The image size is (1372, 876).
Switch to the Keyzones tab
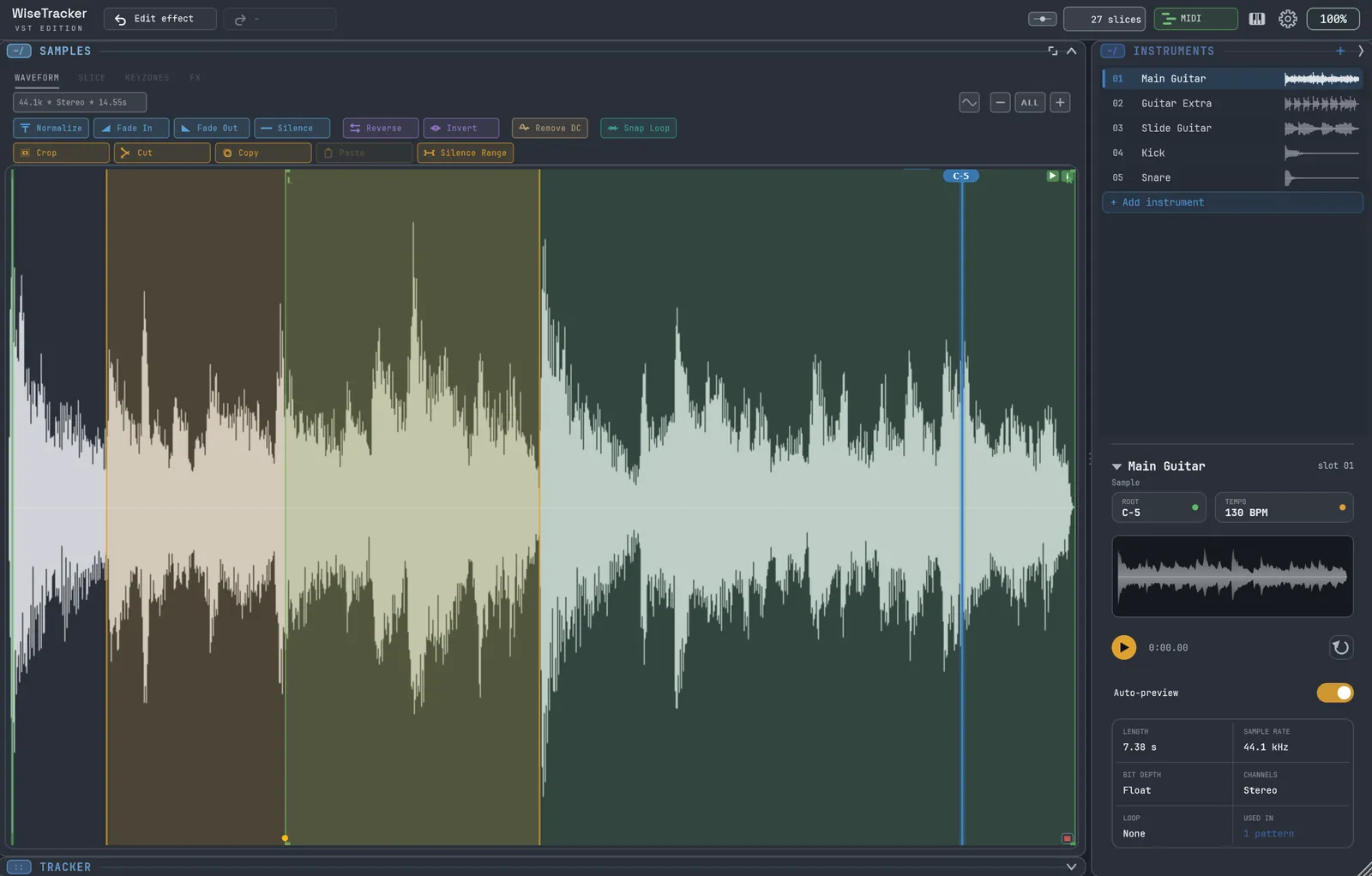(x=147, y=77)
